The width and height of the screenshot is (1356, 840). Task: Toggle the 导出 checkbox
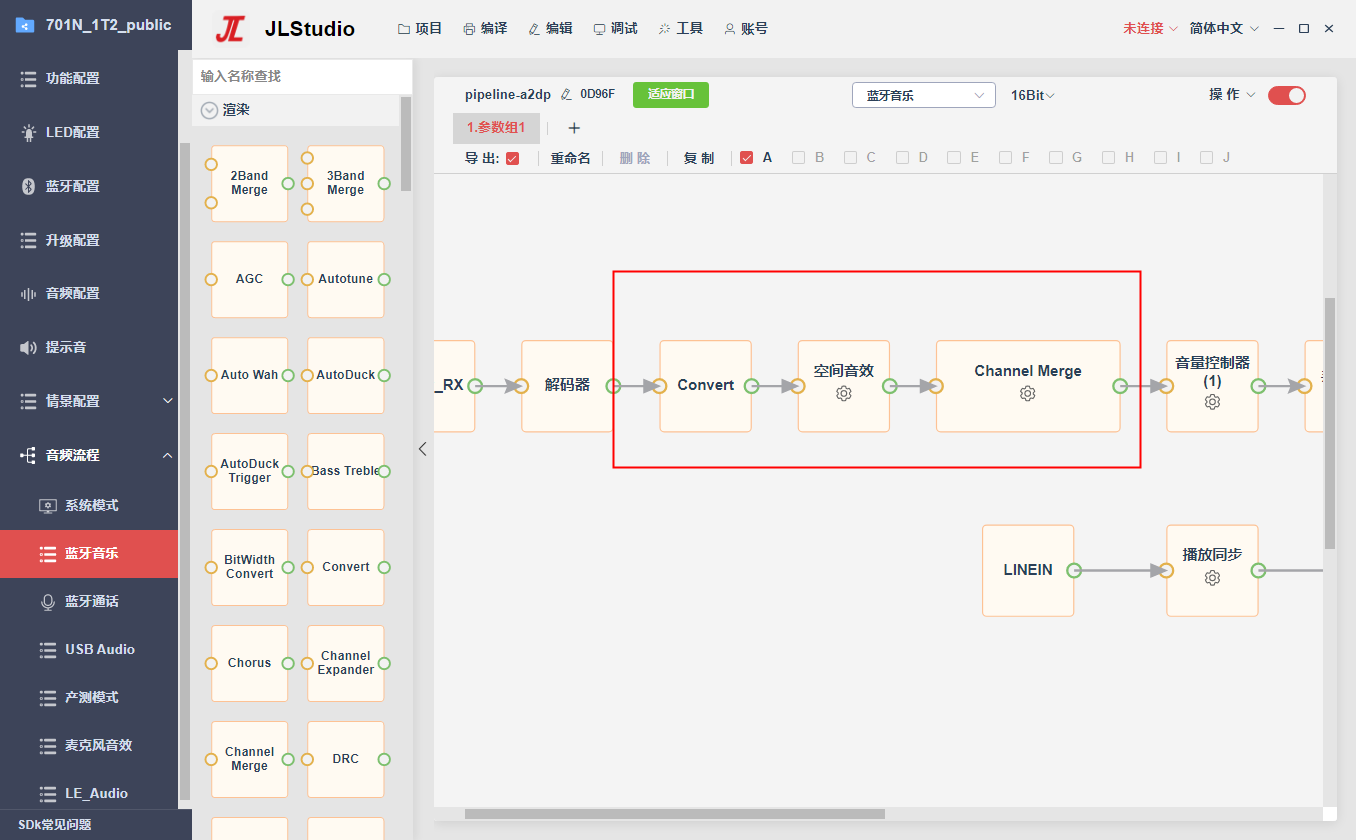pyautogui.click(x=513, y=158)
